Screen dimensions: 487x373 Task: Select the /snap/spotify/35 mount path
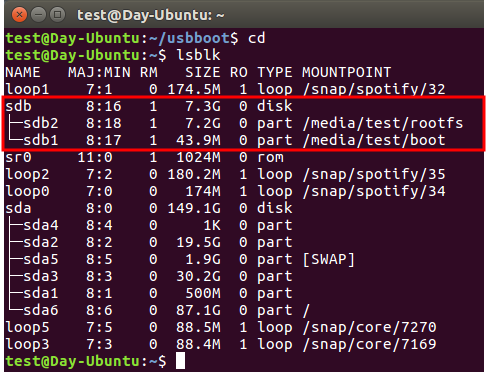click(x=374, y=174)
